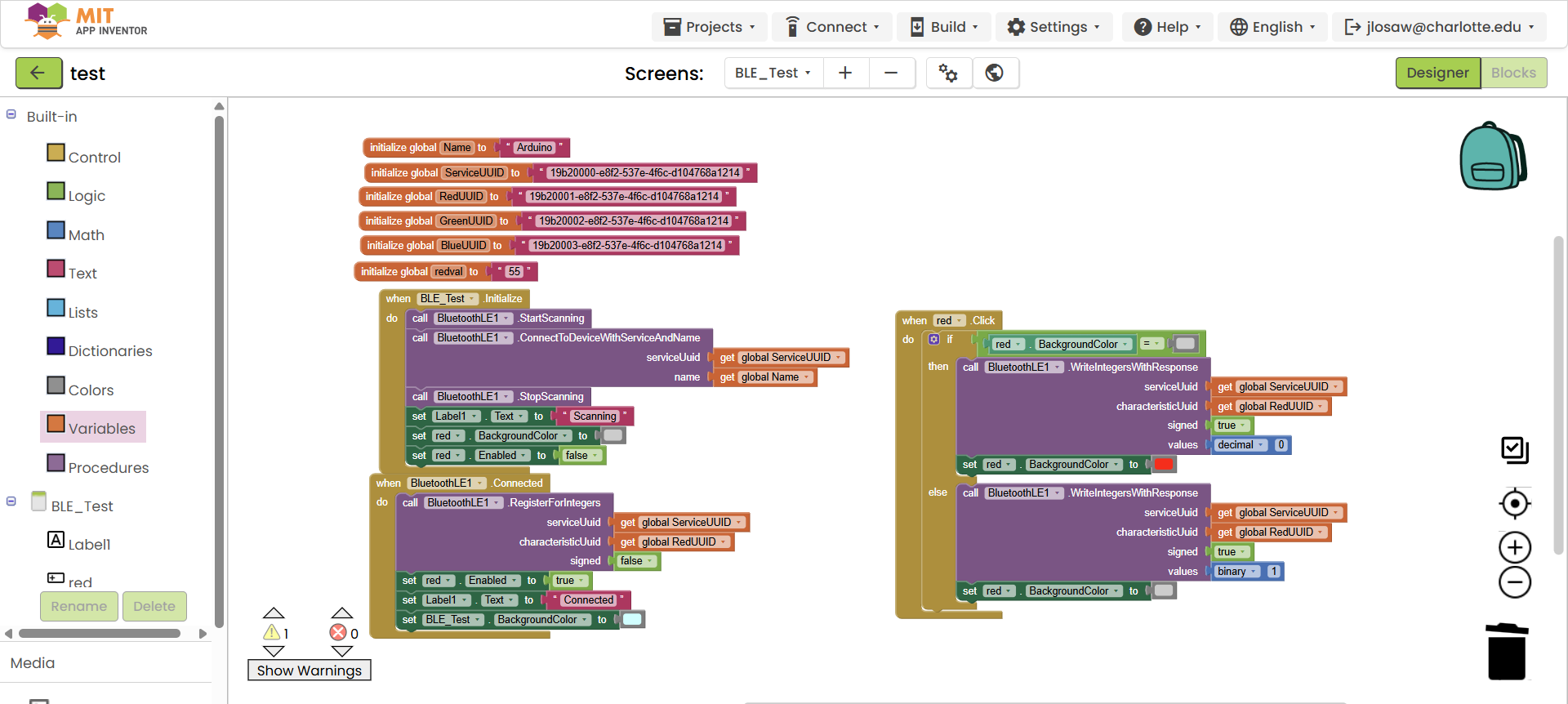Center the workspace with target icon
This screenshot has height=704, width=1568.
(x=1515, y=504)
